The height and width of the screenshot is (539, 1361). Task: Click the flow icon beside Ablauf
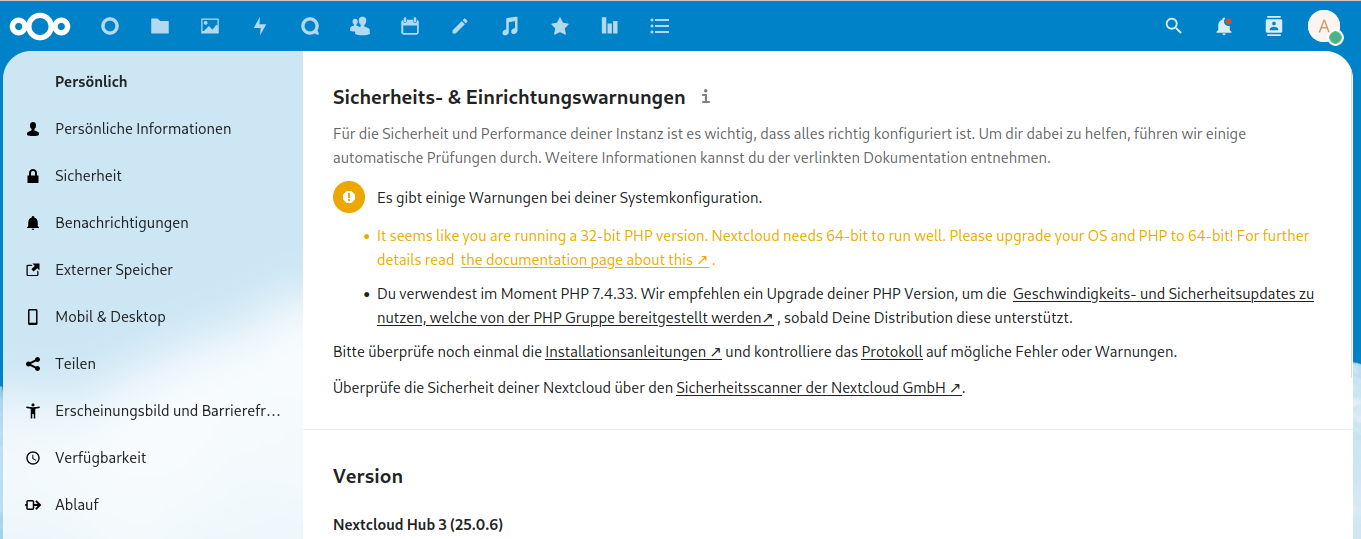33,505
